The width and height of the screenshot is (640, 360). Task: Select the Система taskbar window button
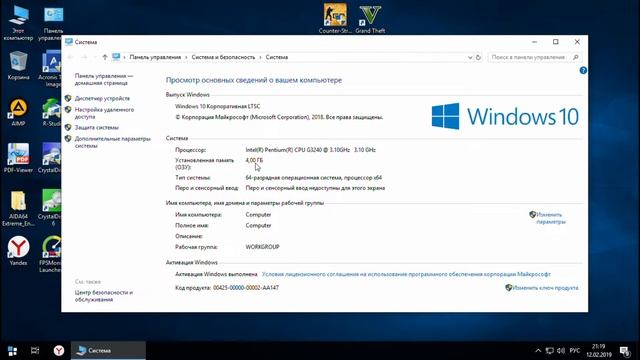pyautogui.click(x=108, y=351)
